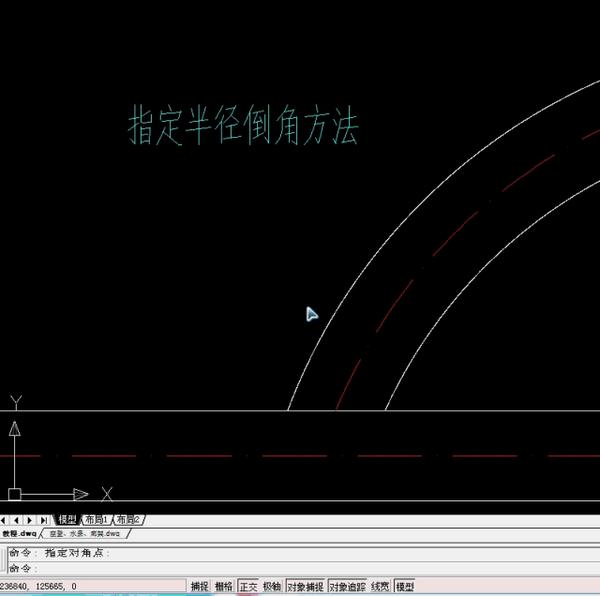
Task: Click the UCS origin square icon
Action: (x=15, y=494)
